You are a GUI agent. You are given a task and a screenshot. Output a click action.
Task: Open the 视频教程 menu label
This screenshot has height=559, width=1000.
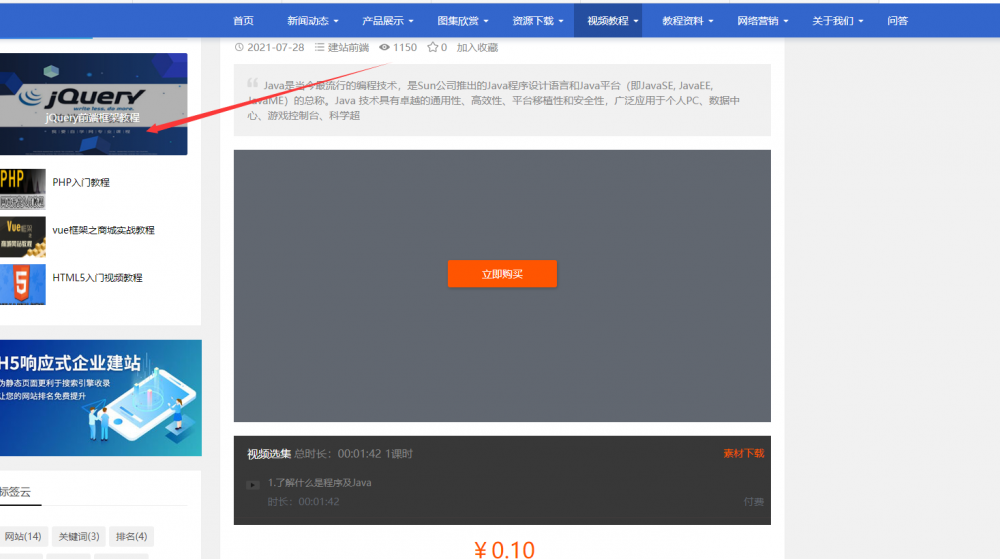(x=608, y=21)
